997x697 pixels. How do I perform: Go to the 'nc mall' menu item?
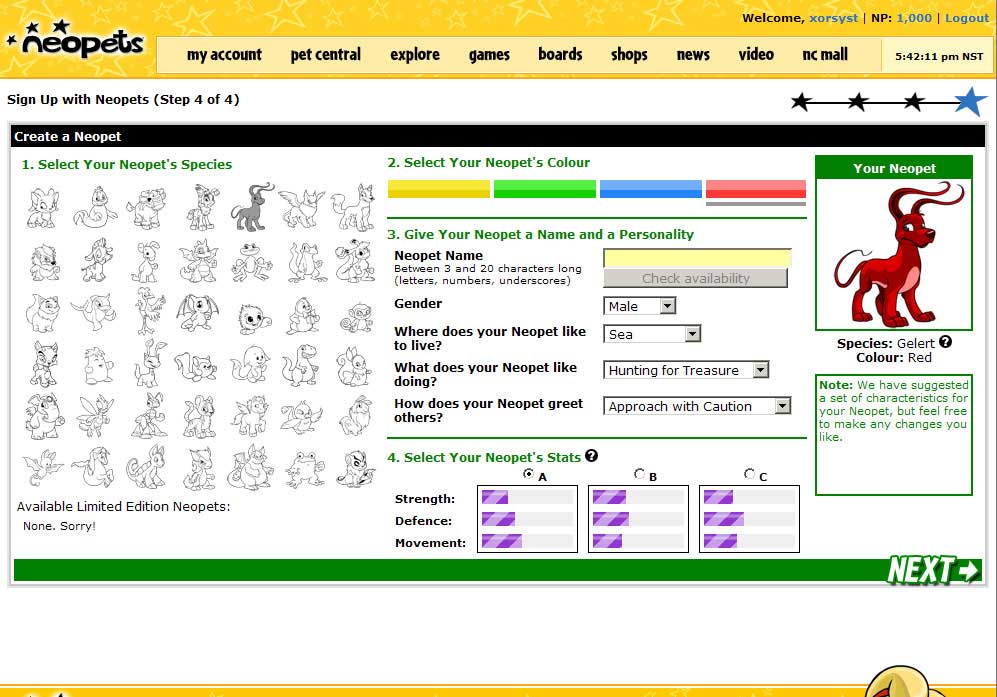click(x=825, y=55)
